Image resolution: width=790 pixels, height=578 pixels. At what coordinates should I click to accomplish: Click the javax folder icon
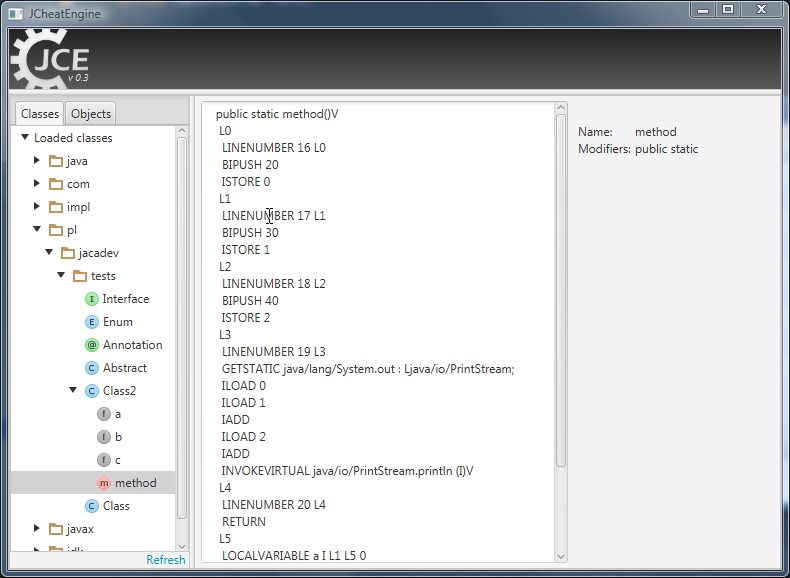pos(56,529)
